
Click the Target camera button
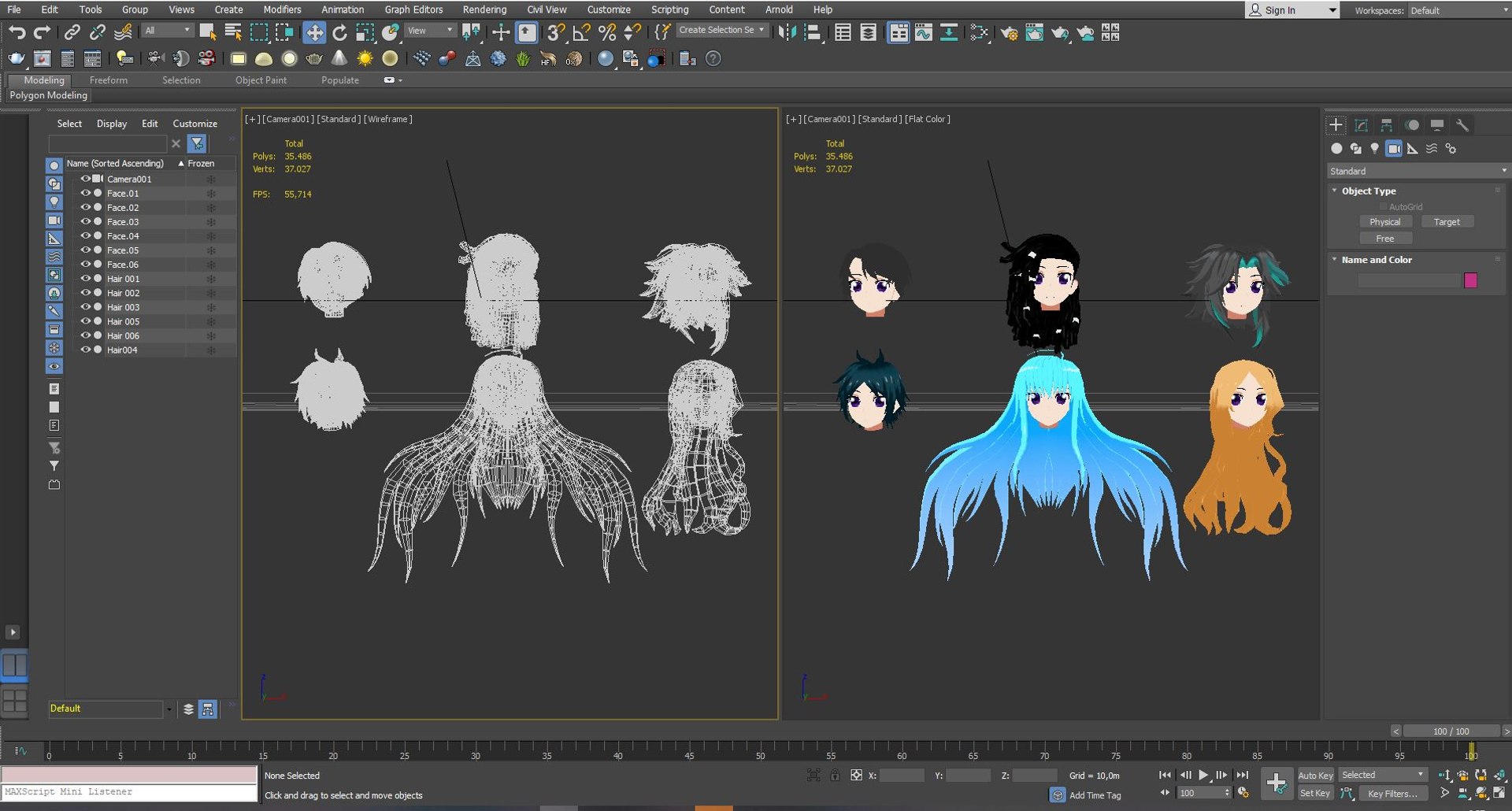click(1447, 222)
